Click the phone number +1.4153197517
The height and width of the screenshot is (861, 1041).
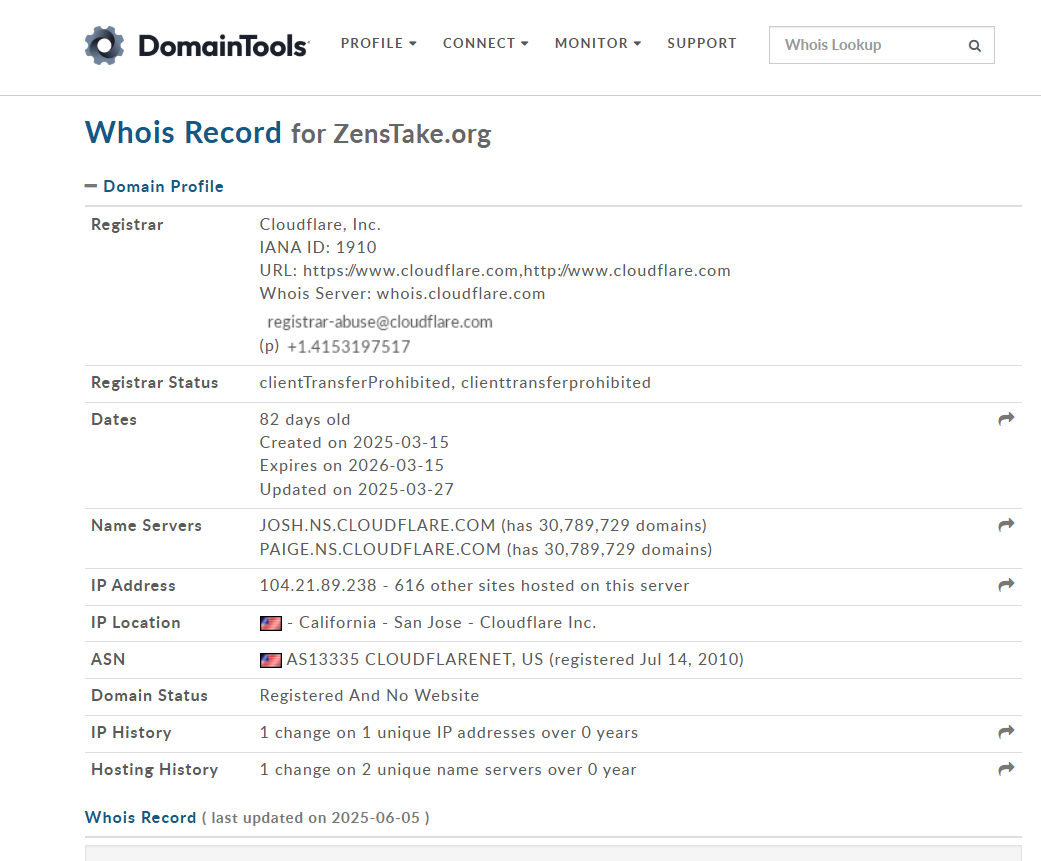349,347
